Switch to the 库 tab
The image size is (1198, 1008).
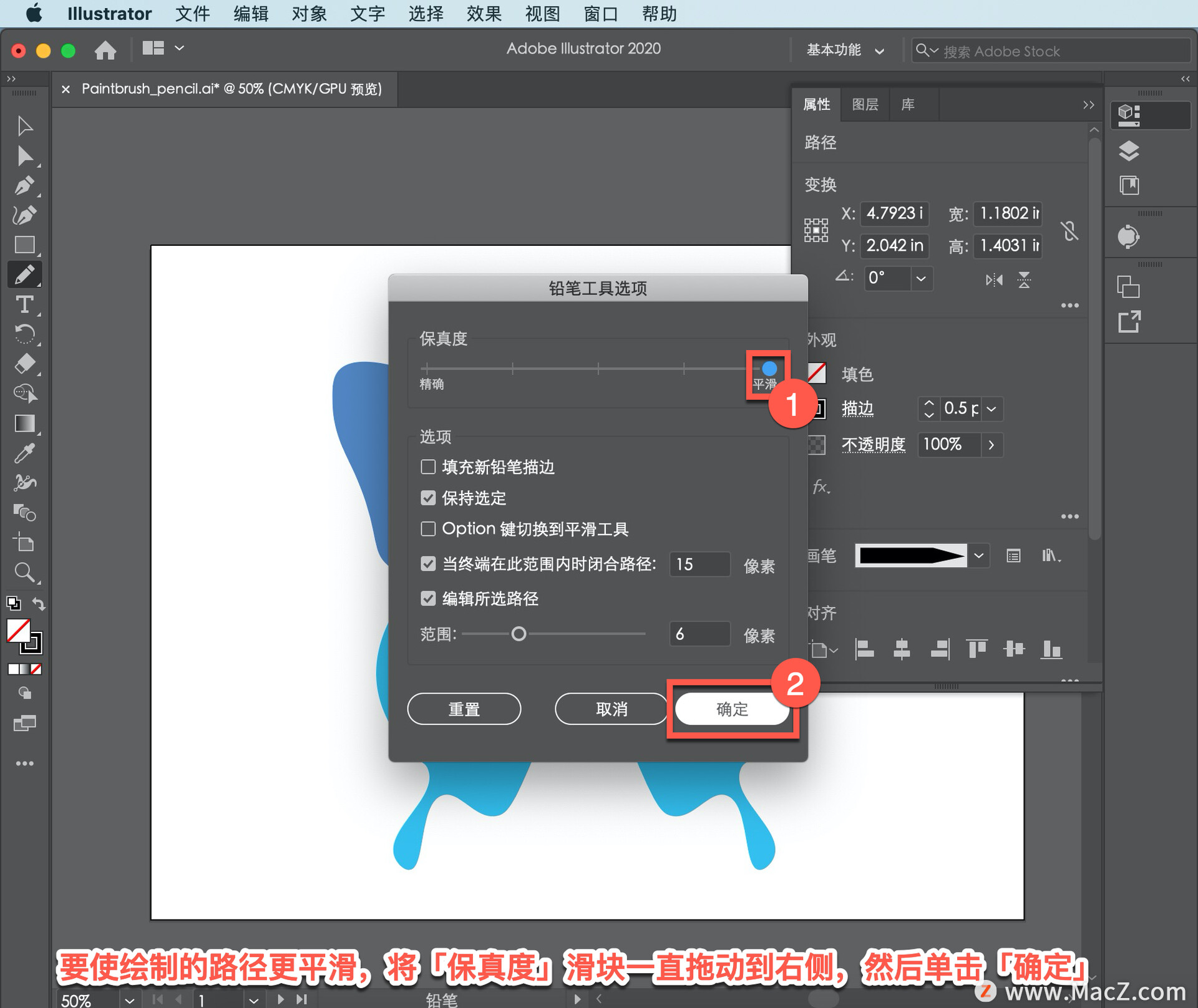pyautogui.click(x=908, y=104)
